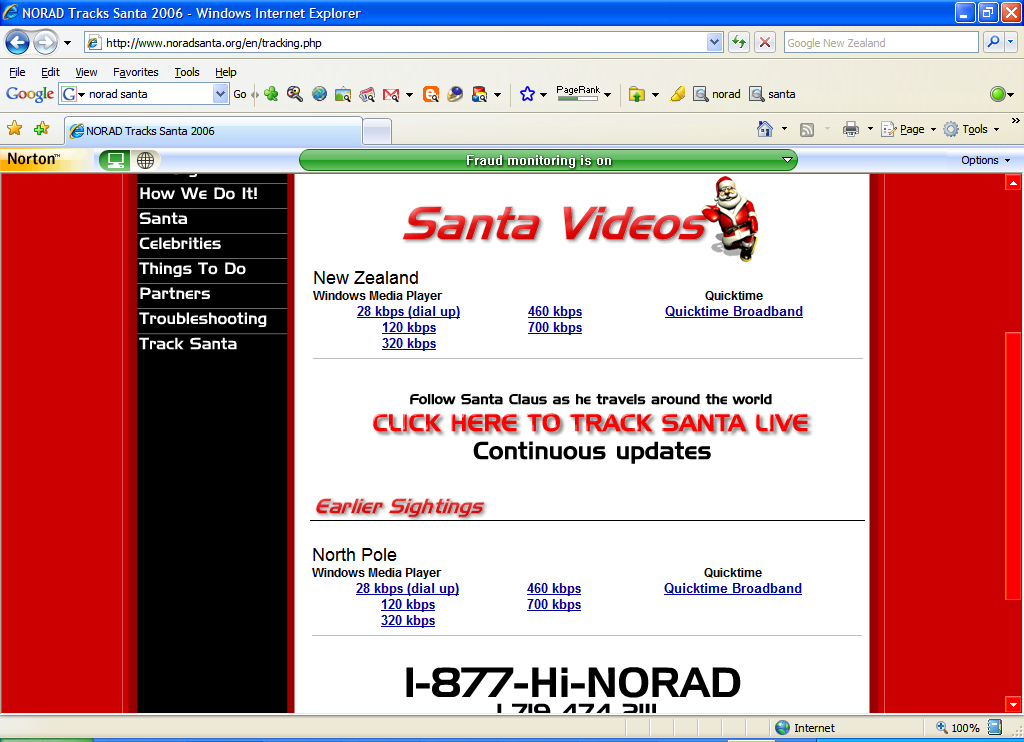Open the File menu
1024x742 pixels.
pyautogui.click(x=17, y=72)
